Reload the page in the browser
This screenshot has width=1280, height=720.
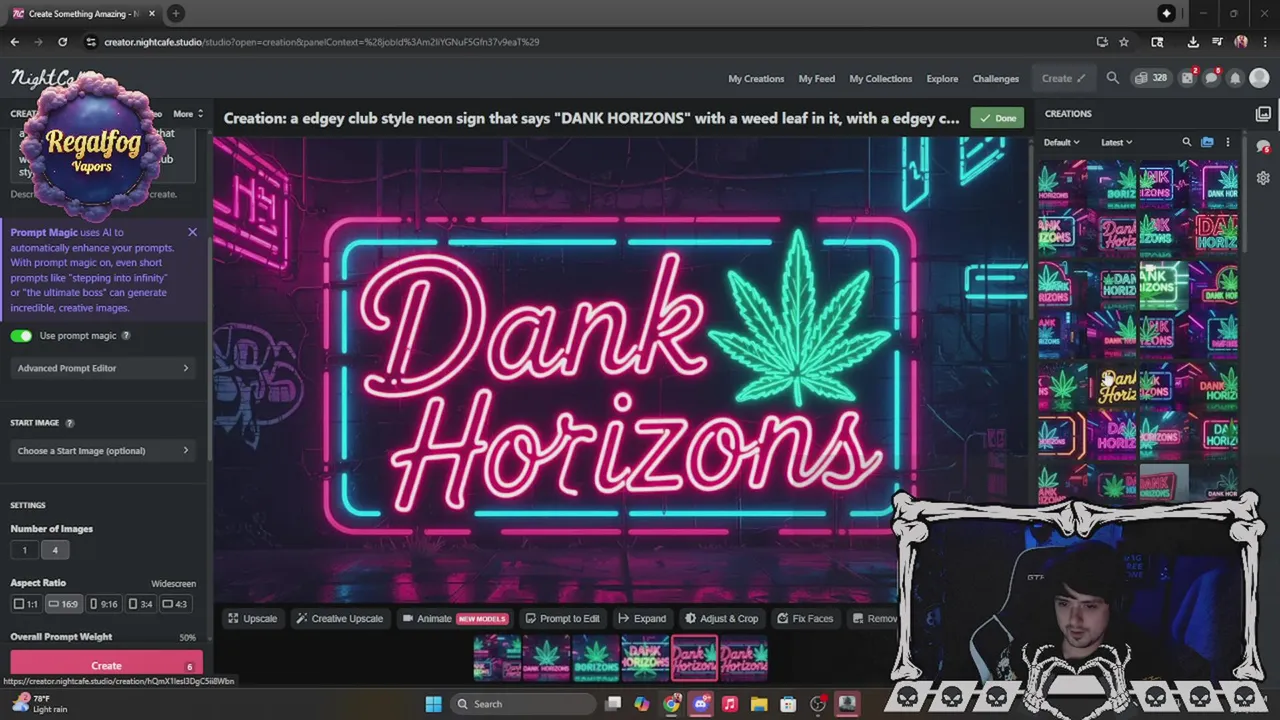click(x=62, y=42)
